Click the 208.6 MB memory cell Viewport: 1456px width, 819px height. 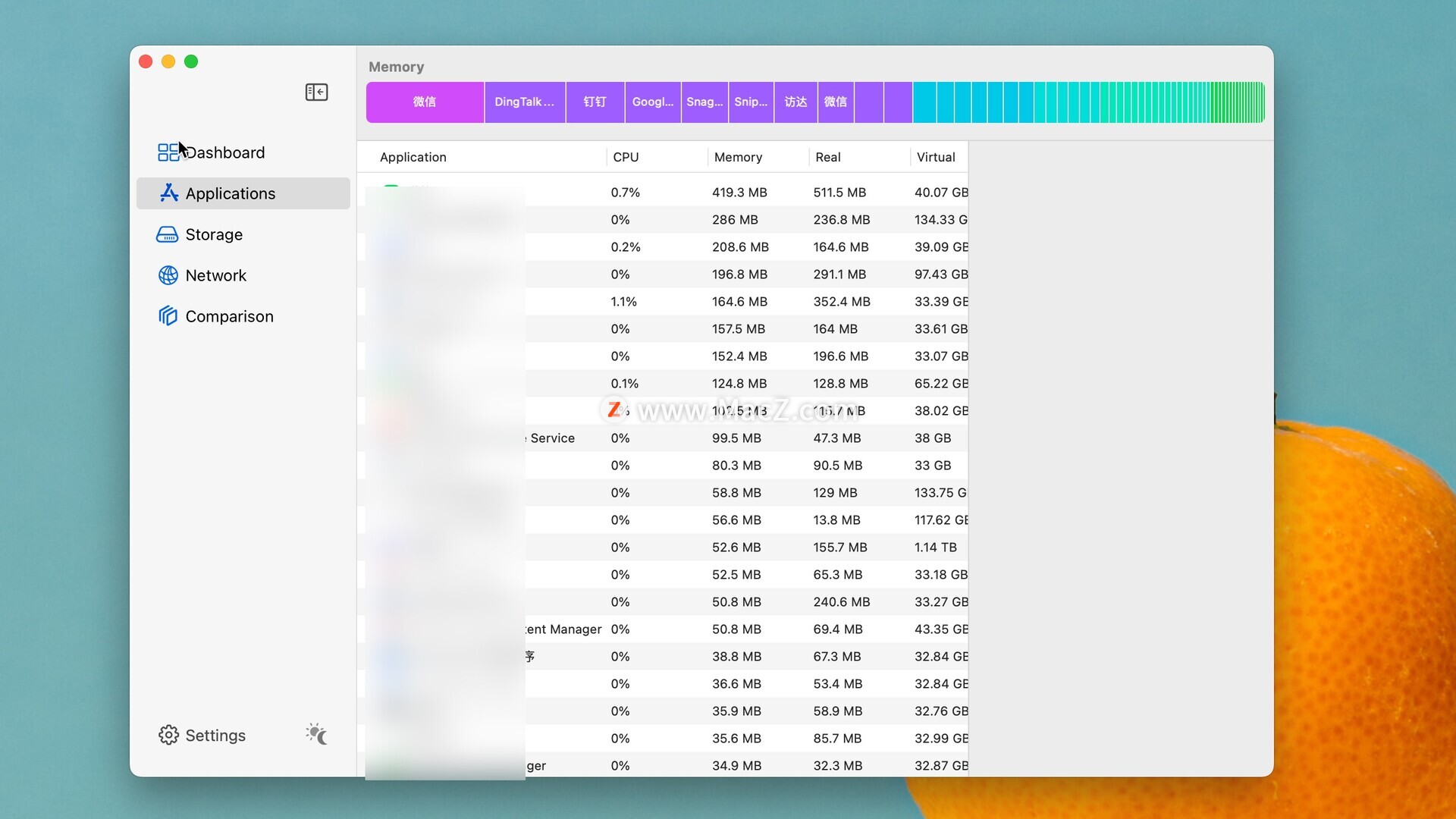[740, 247]
